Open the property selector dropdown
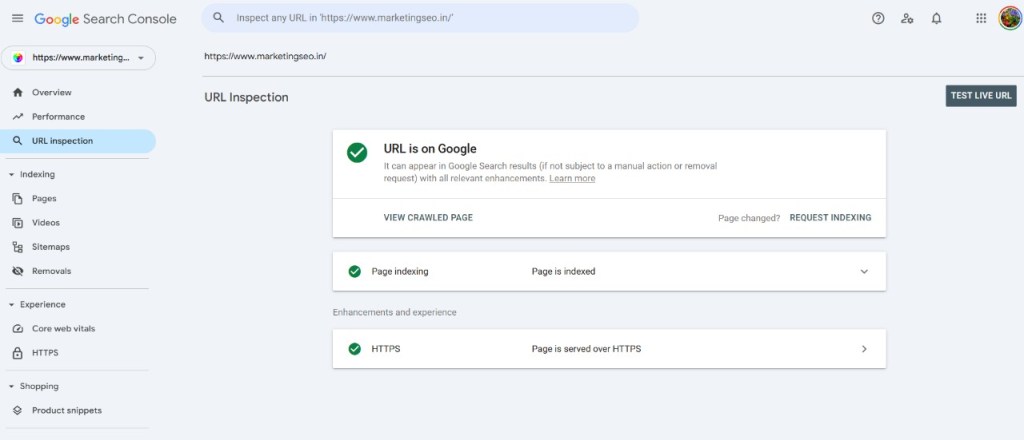1024x440 pixels. [x=78, y=57]
